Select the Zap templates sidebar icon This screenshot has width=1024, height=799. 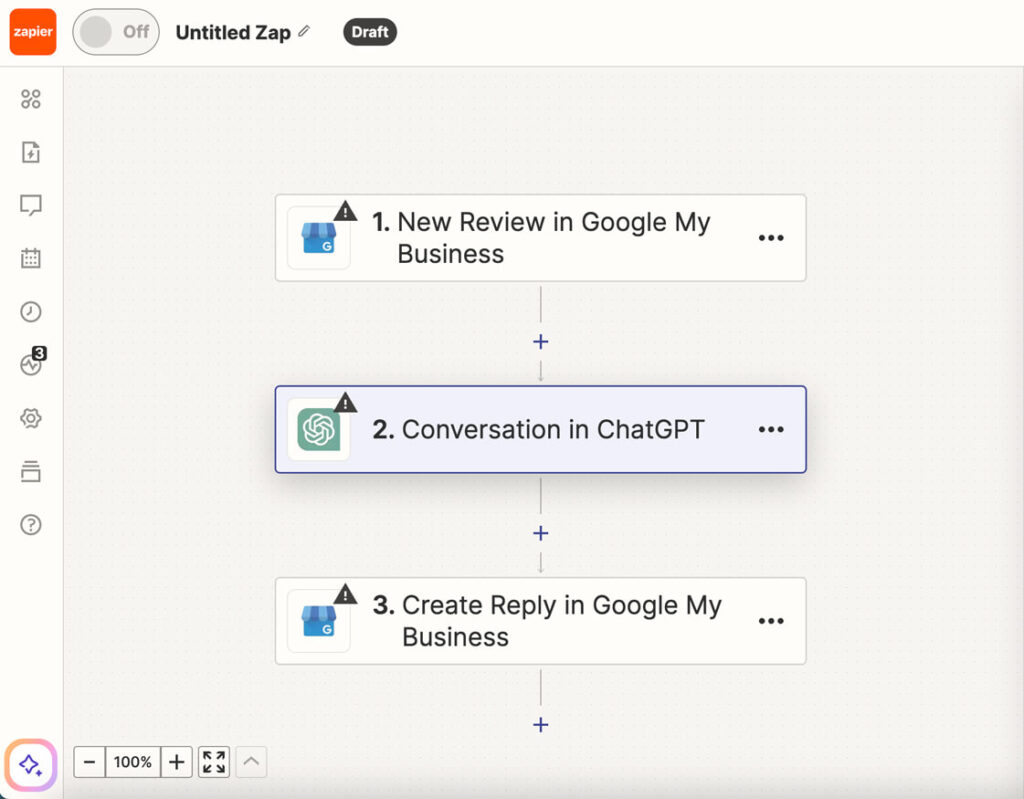30,152
